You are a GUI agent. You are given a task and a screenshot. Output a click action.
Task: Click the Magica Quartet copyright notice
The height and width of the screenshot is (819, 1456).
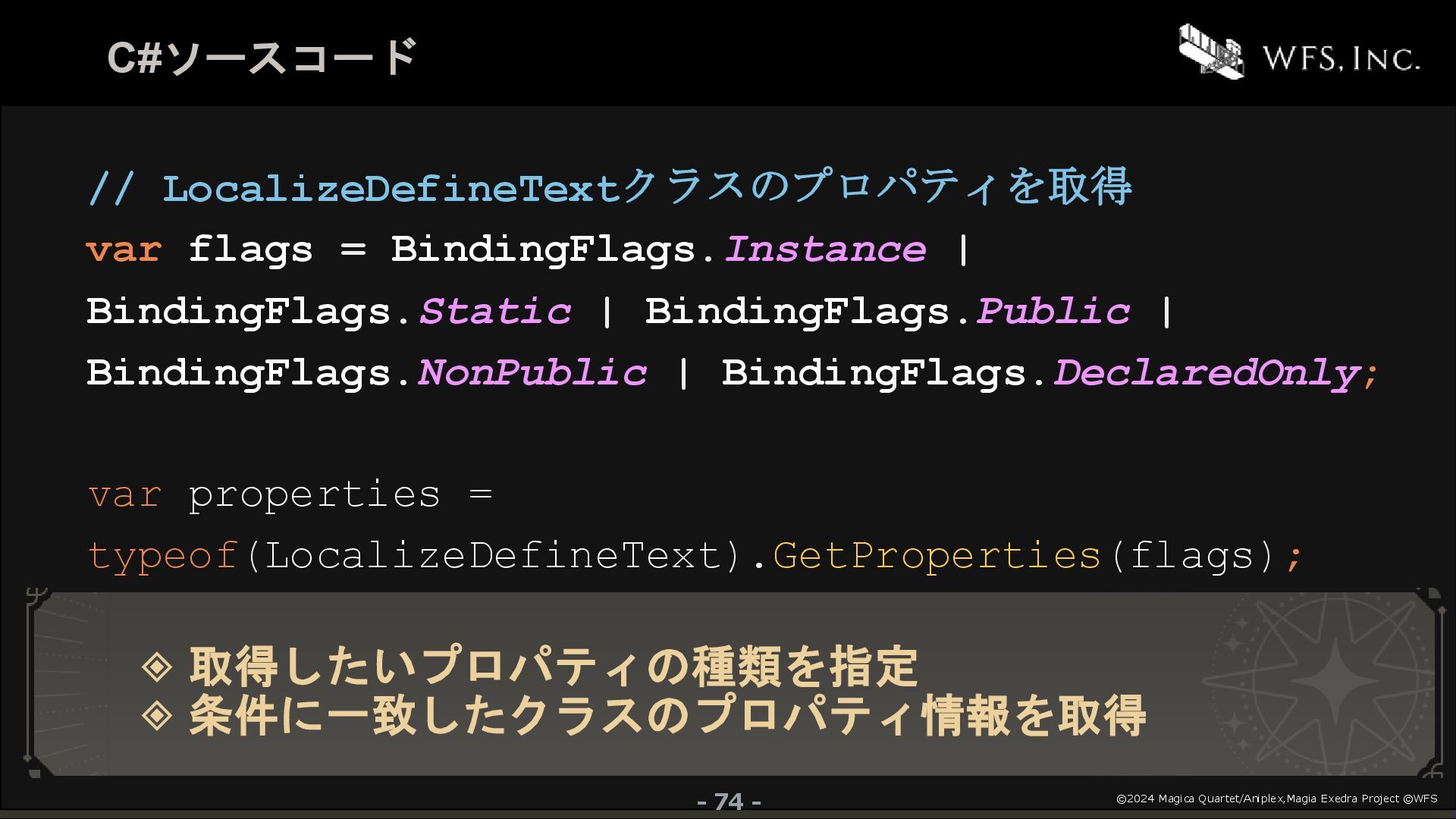tap(1277, 799)
